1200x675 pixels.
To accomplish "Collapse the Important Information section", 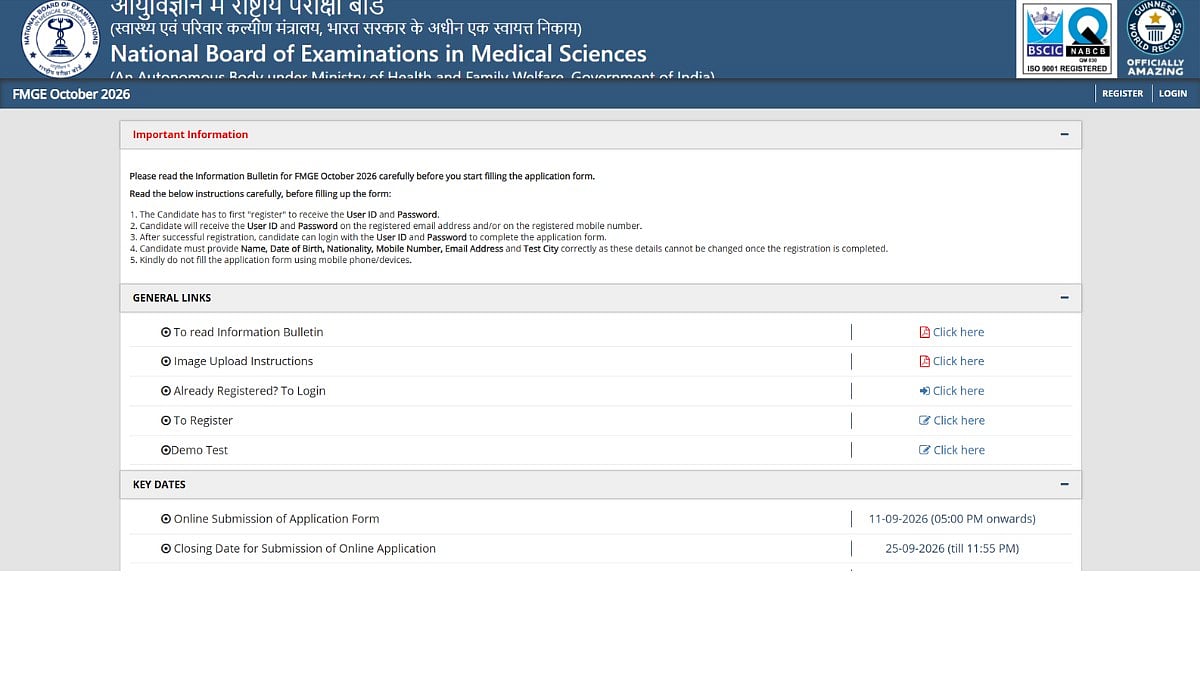I will (1064, 135).
